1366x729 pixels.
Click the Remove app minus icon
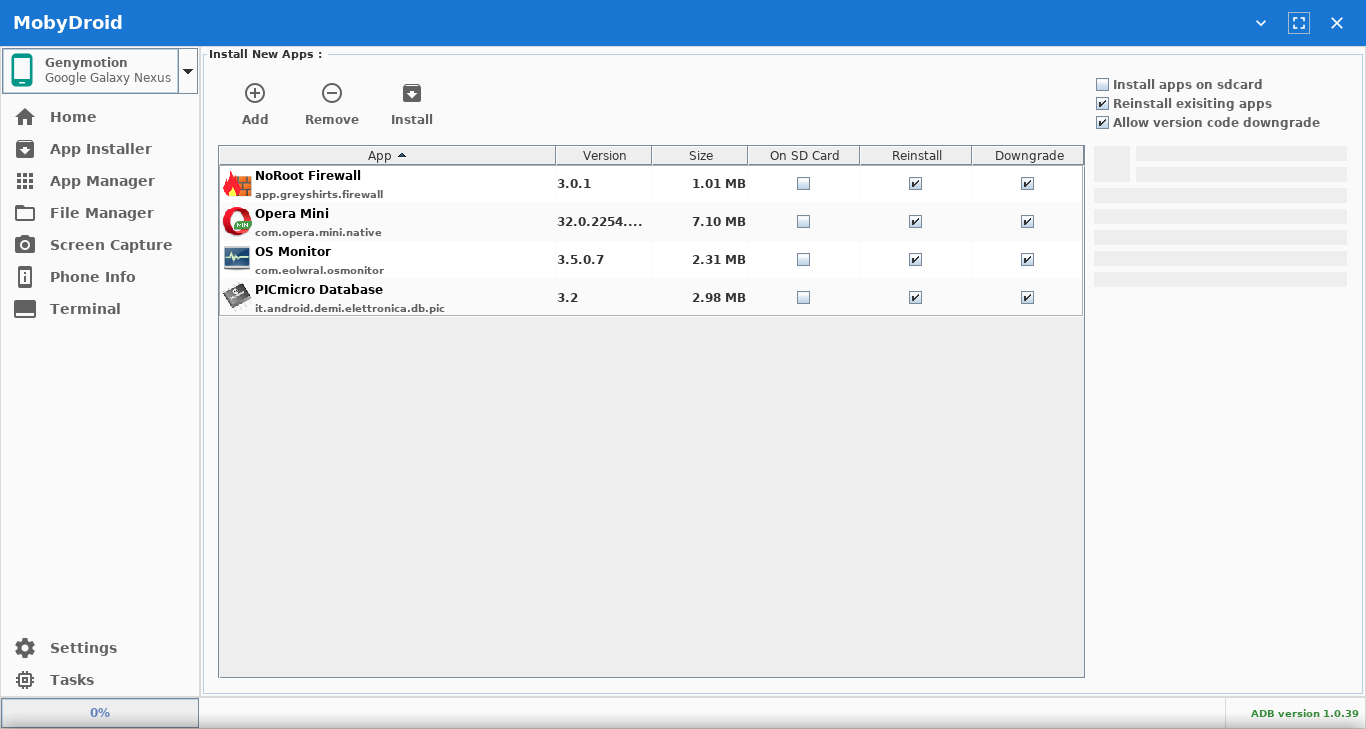pyautogui.click(x=332, y=93)
